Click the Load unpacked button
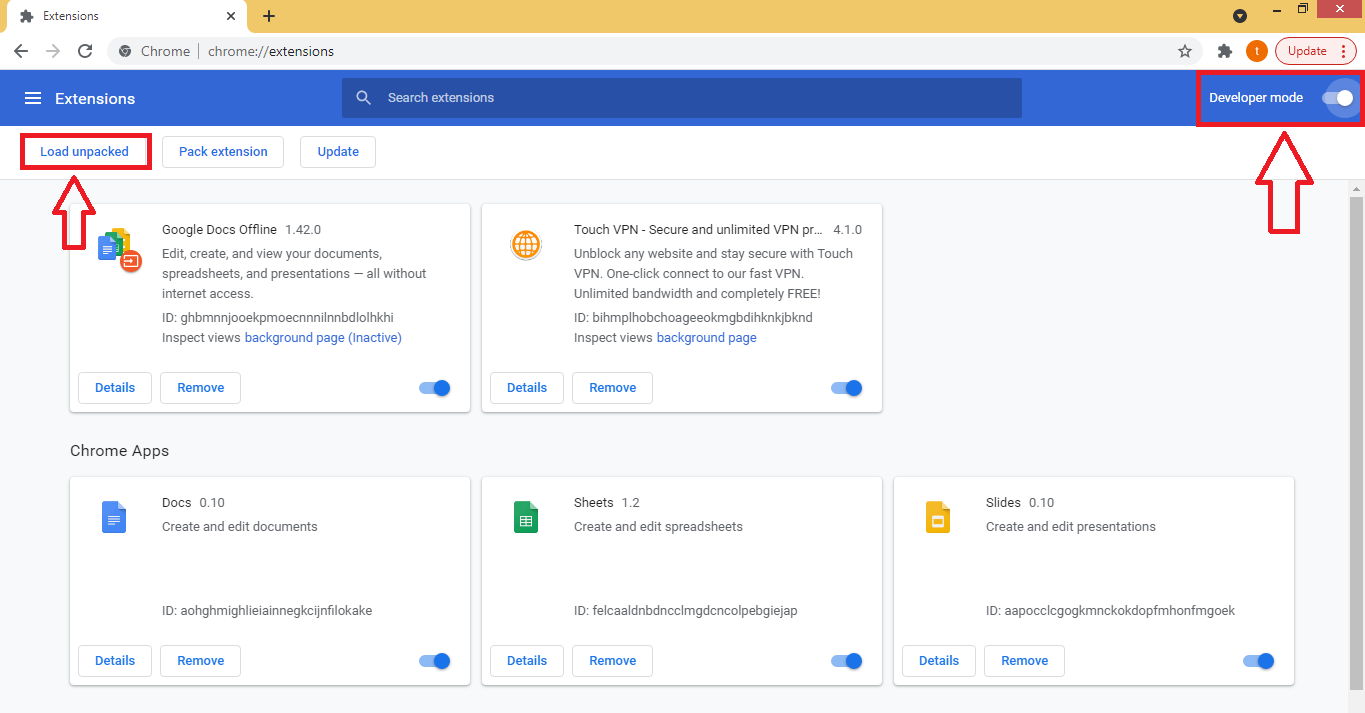Image resolution: width=1365 pixels, height=713 pixels. click(85, 152)
